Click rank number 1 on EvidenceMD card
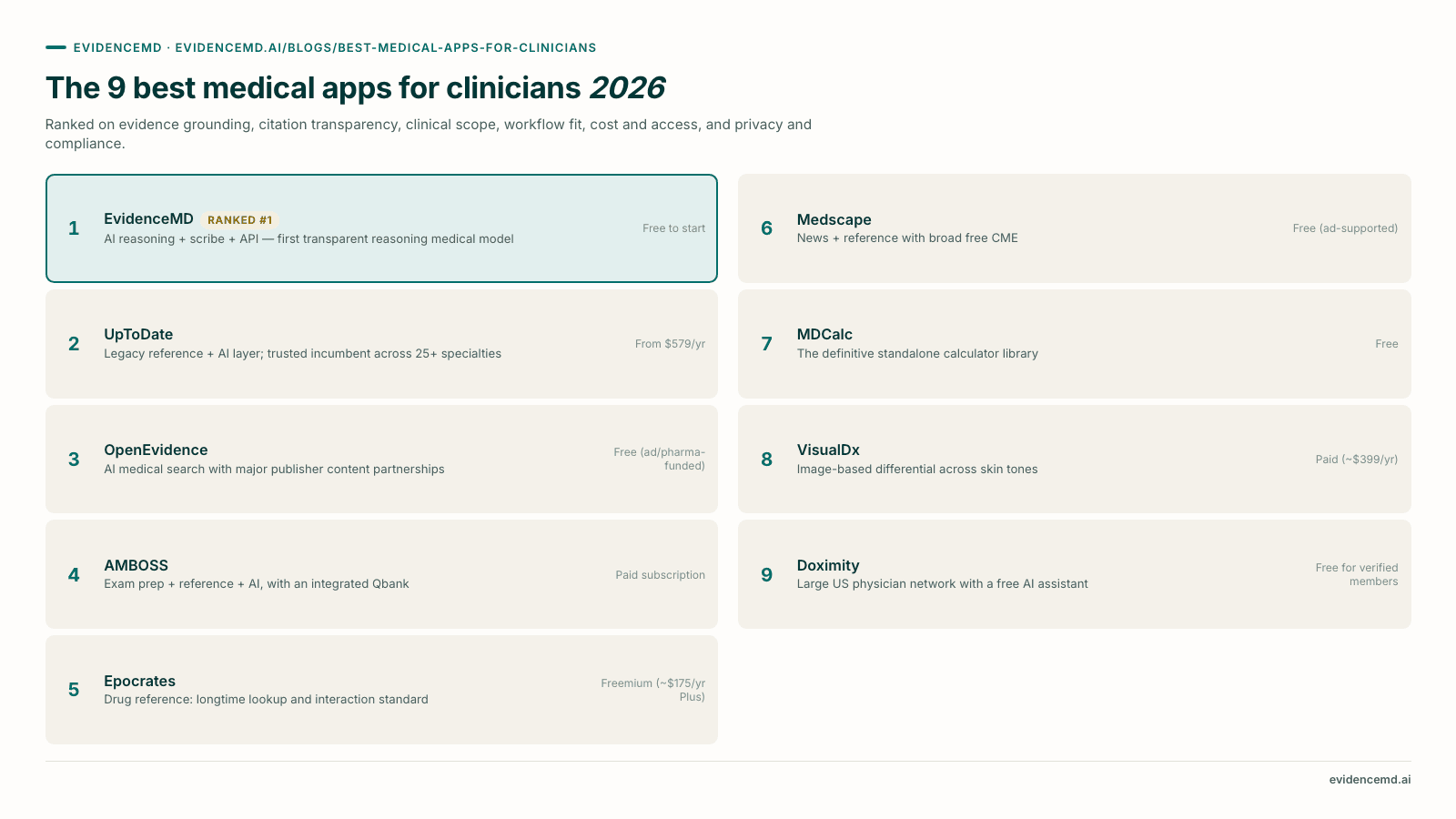 pos(74,228)
